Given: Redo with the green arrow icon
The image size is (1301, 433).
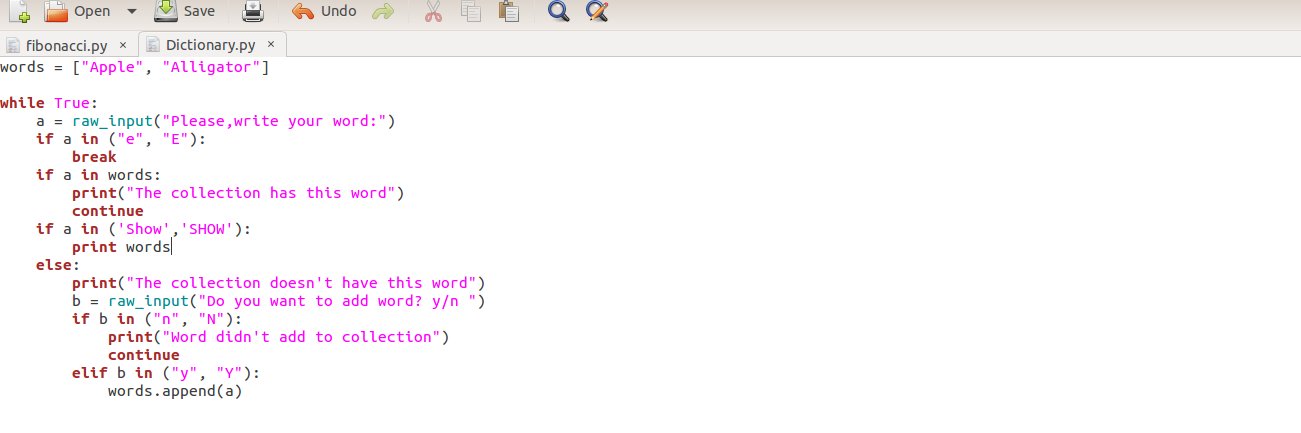Looking at the screenshot, I should coord(382,12).
